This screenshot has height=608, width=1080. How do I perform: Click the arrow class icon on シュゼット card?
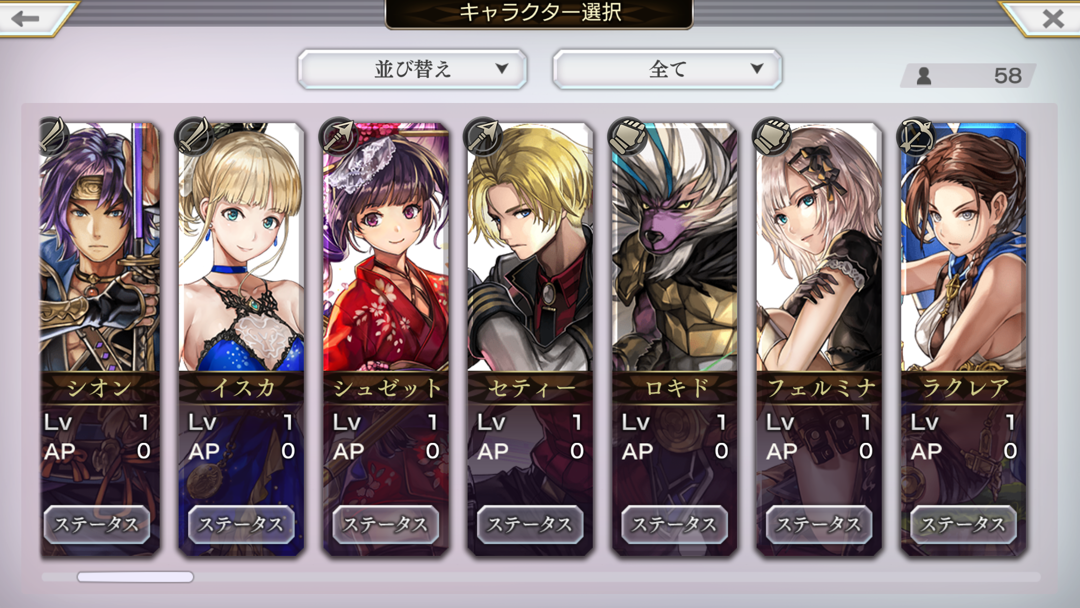pyautogui.click(x=339, y=135)
